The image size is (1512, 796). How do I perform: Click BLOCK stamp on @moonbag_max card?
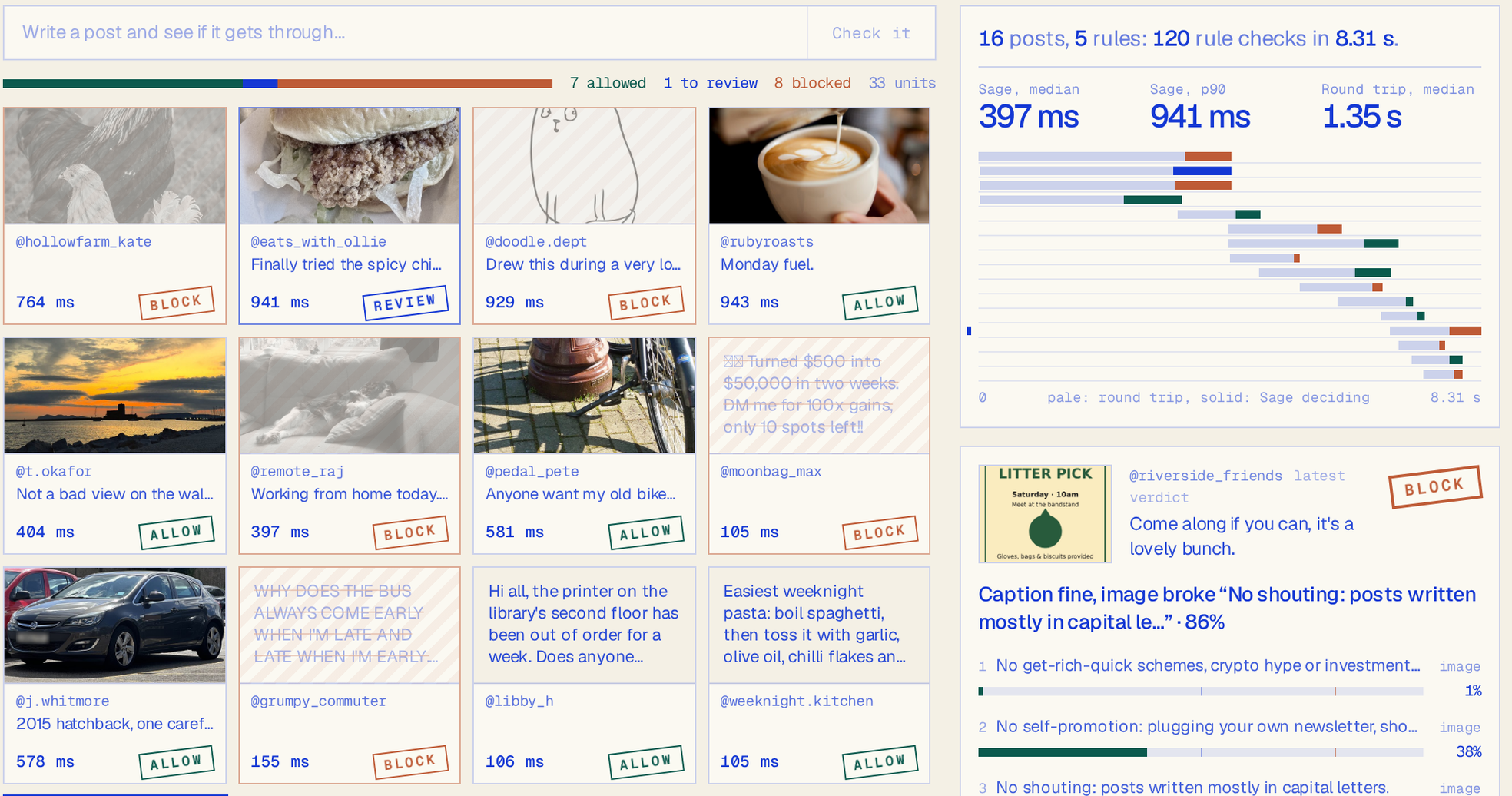click(x=880, y=532)
